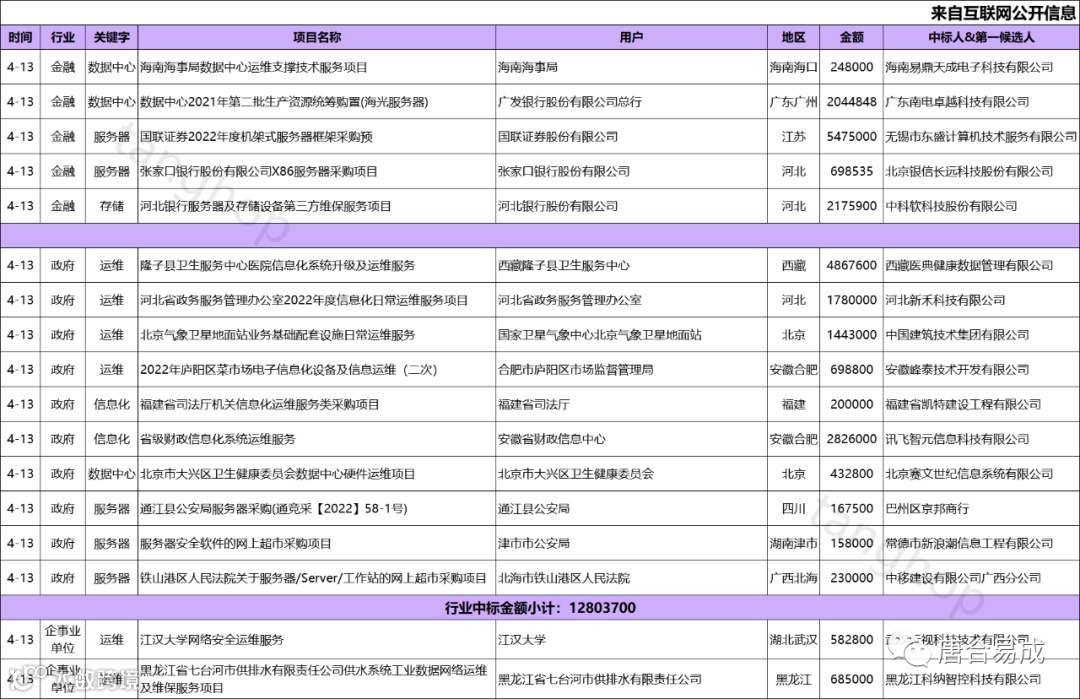Select the 来自互联网公开信息 title text
This screenshot has height=699, width=1080.
[1003, 13]
